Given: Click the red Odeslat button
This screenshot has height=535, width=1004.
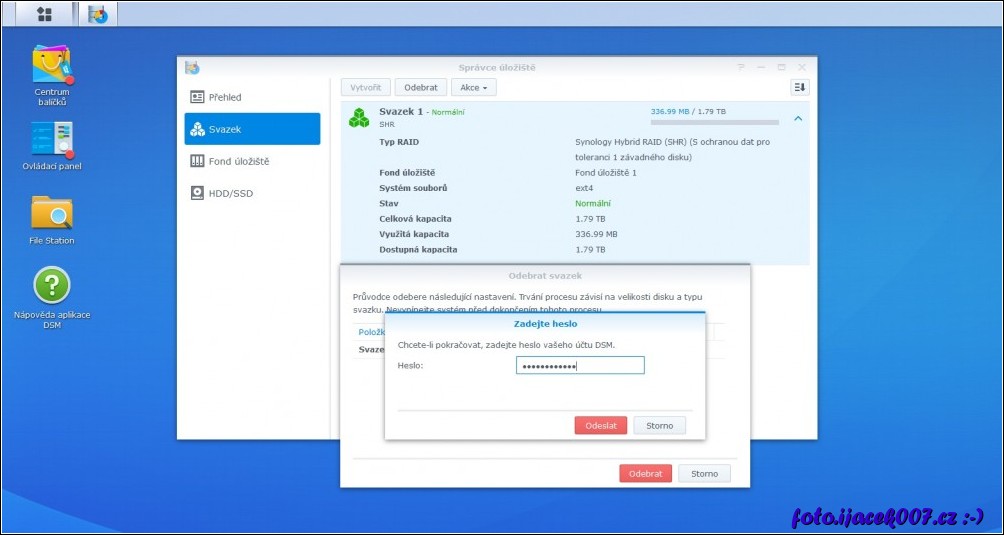Looking at the screenshot, I should (x=600, y=425).
